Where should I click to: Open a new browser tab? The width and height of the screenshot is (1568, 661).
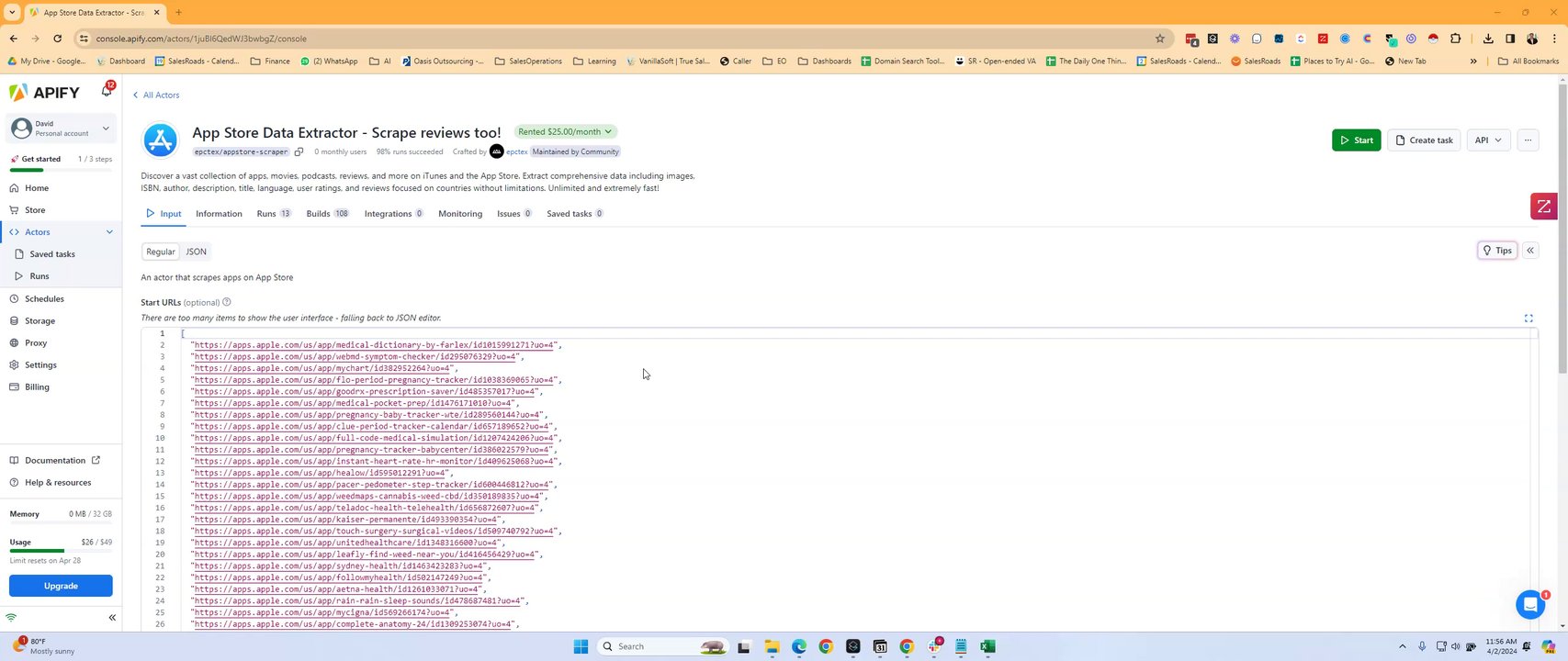[x=178, y=12]
